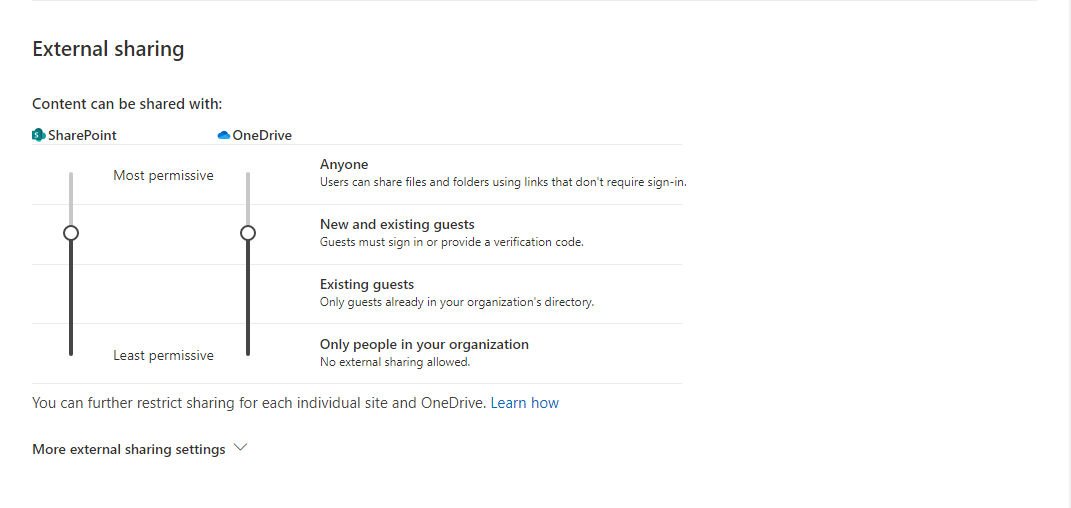Viewport: 1071px width, 508px height.
Task: Select the Existing guests option label
Action: tap(367, 284)
